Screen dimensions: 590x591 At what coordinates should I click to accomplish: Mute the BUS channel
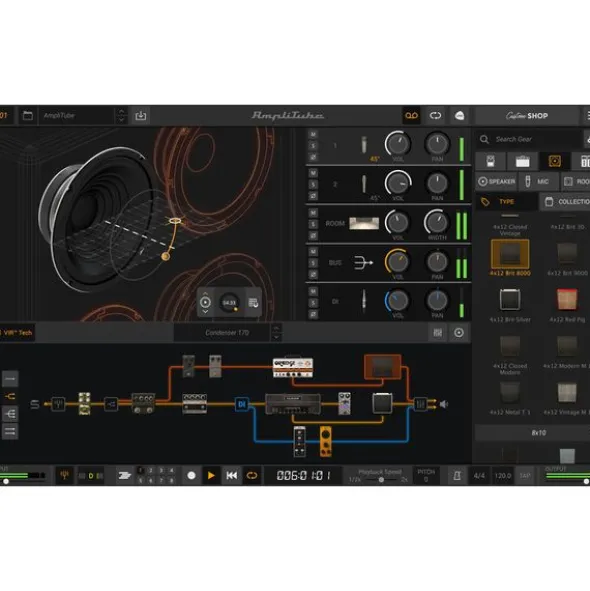(313, 252)
